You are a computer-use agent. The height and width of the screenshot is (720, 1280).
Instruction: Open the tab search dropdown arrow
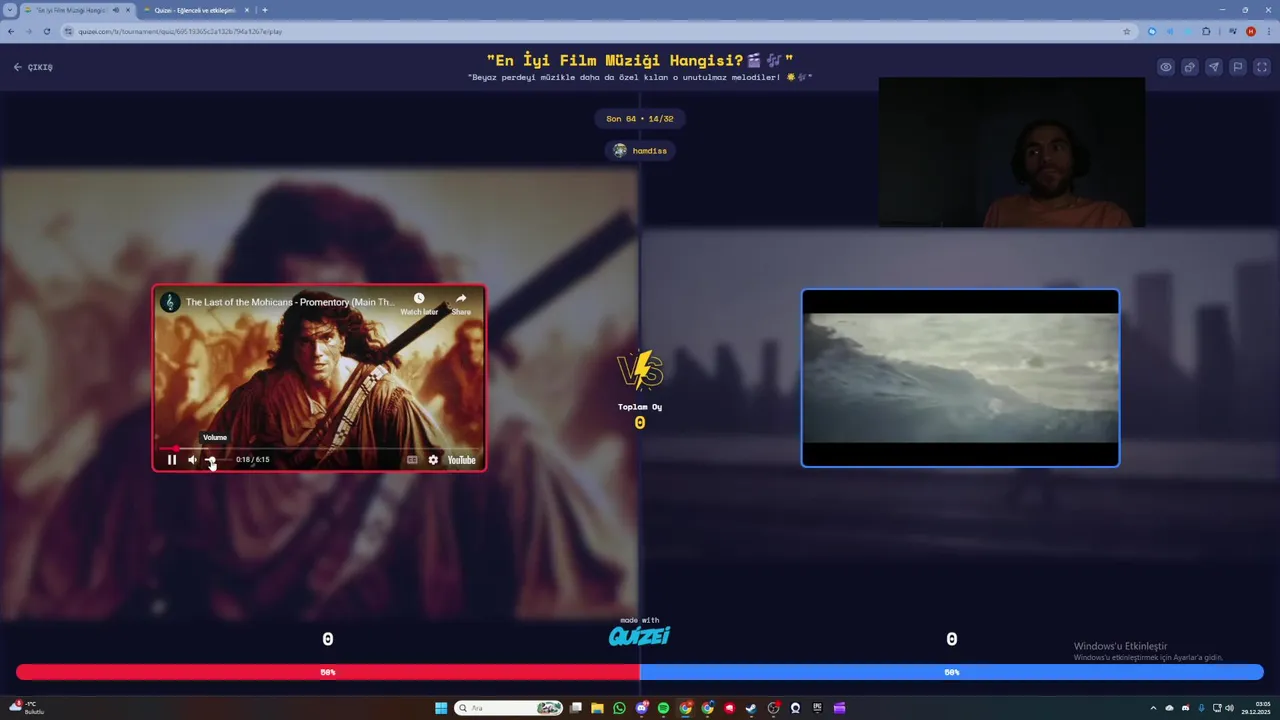[x=9, y=10]
